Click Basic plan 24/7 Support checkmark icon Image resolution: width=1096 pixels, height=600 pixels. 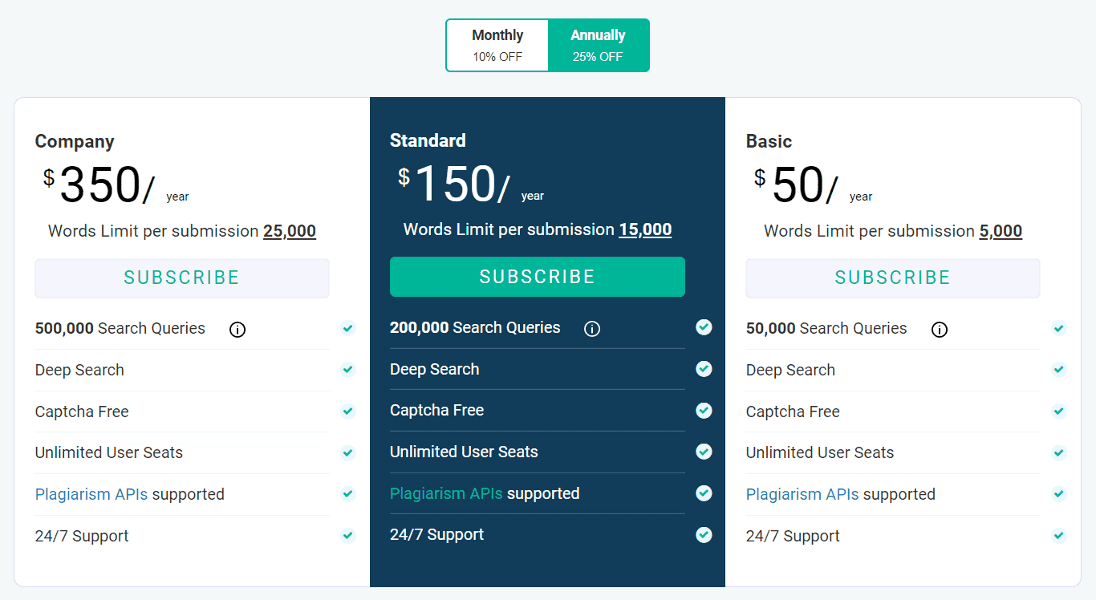point(1058,536)
